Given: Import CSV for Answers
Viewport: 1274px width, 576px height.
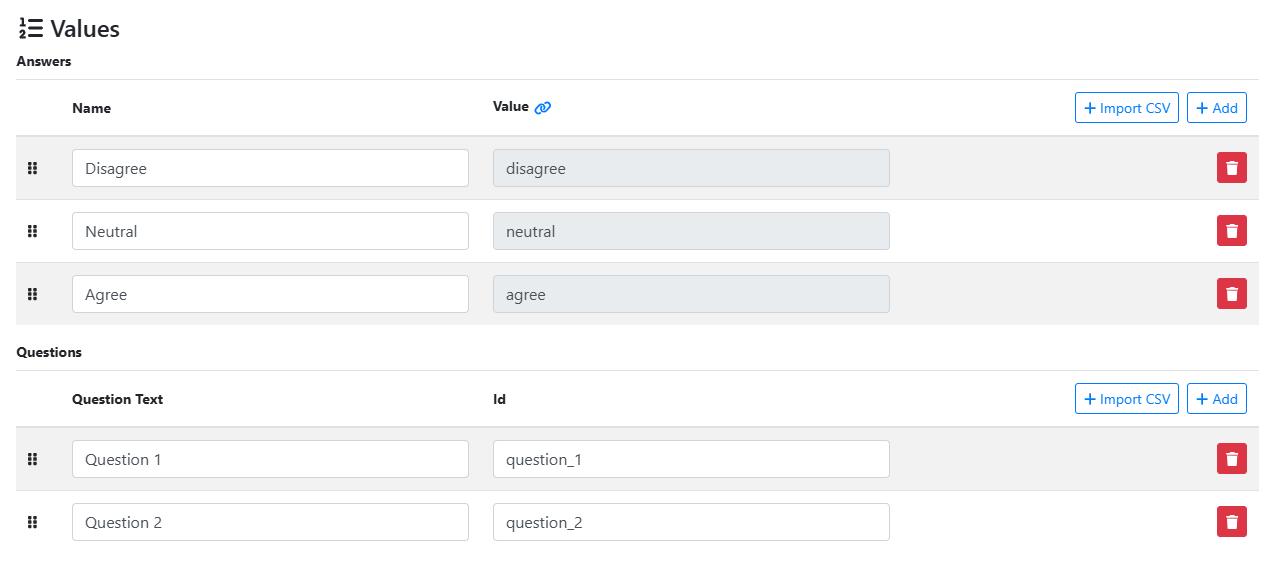Looking at the screenshot, I should (1127, 108).
